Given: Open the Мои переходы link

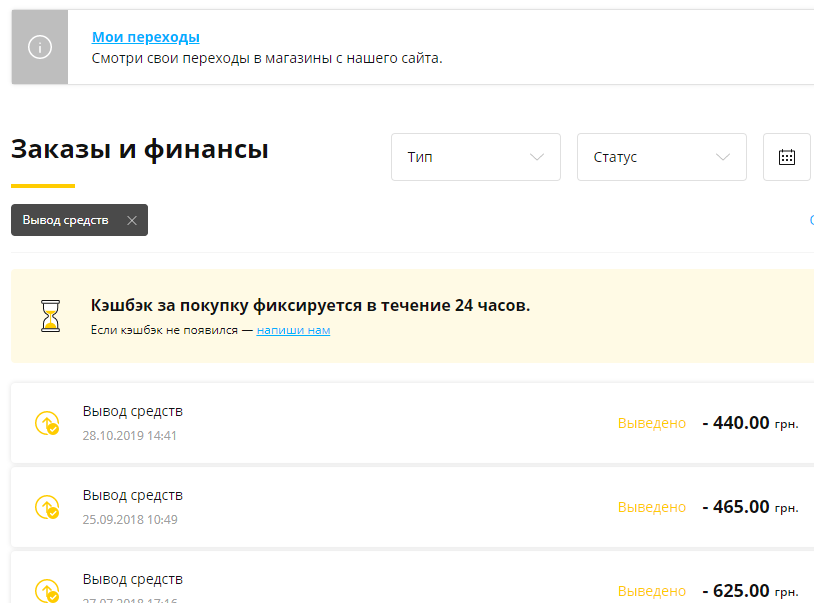Looking at the screenshot, I should [x=145, y=37].
